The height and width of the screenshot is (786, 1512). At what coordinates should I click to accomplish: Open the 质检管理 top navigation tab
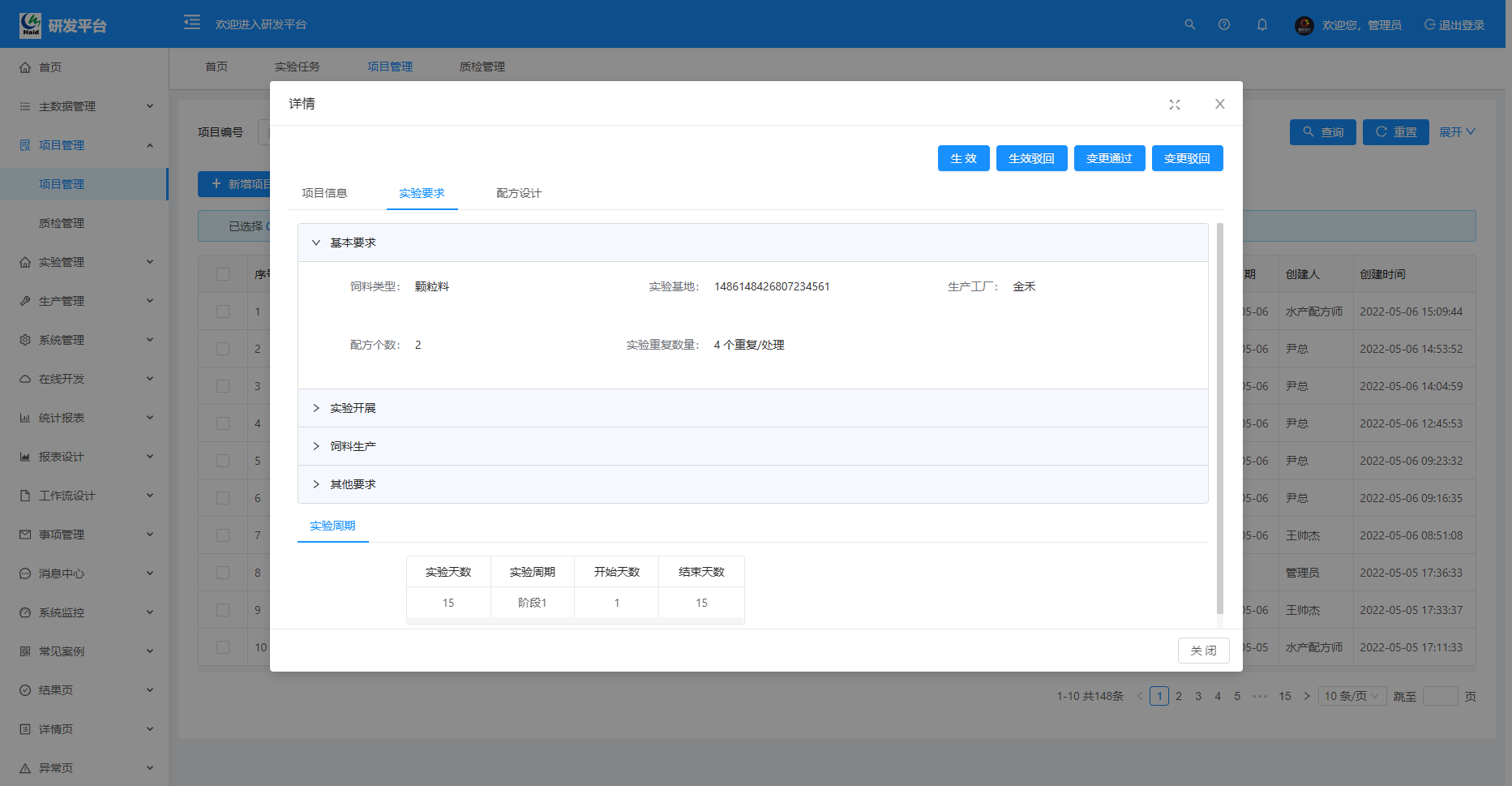pyautogui.click(x=482, y=67)
